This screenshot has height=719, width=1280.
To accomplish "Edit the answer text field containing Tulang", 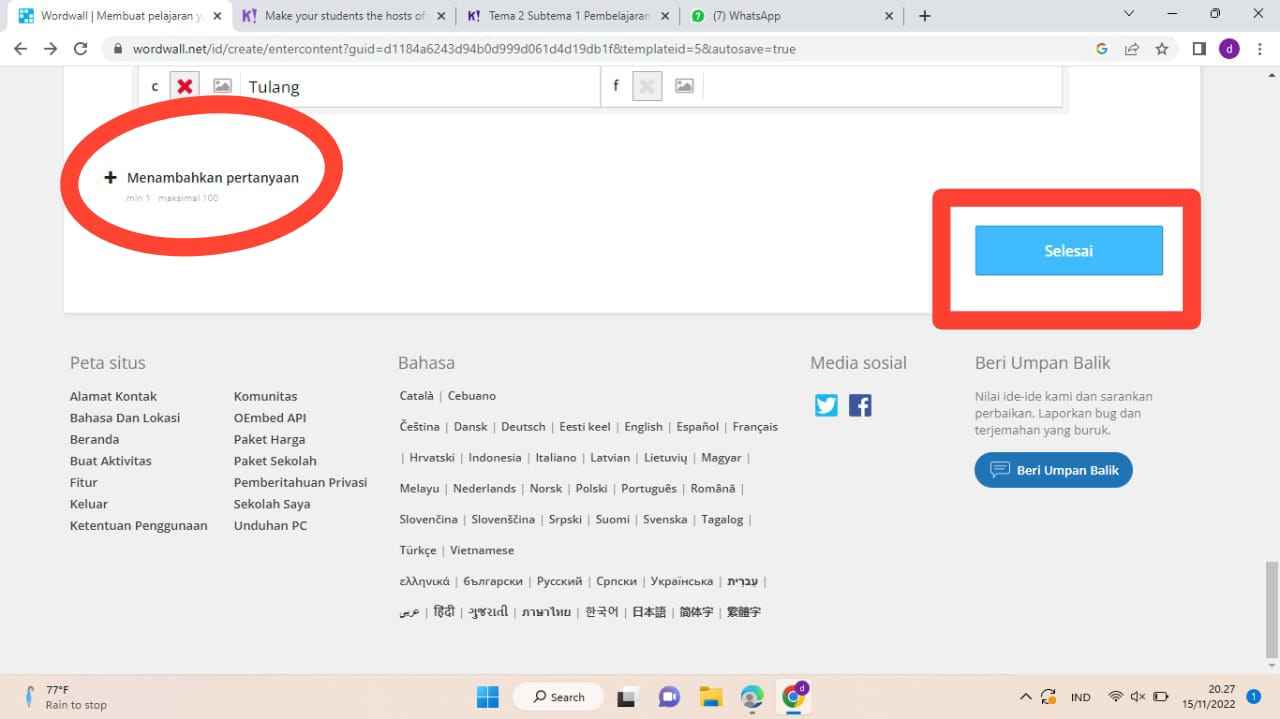I will pos(418,87).
